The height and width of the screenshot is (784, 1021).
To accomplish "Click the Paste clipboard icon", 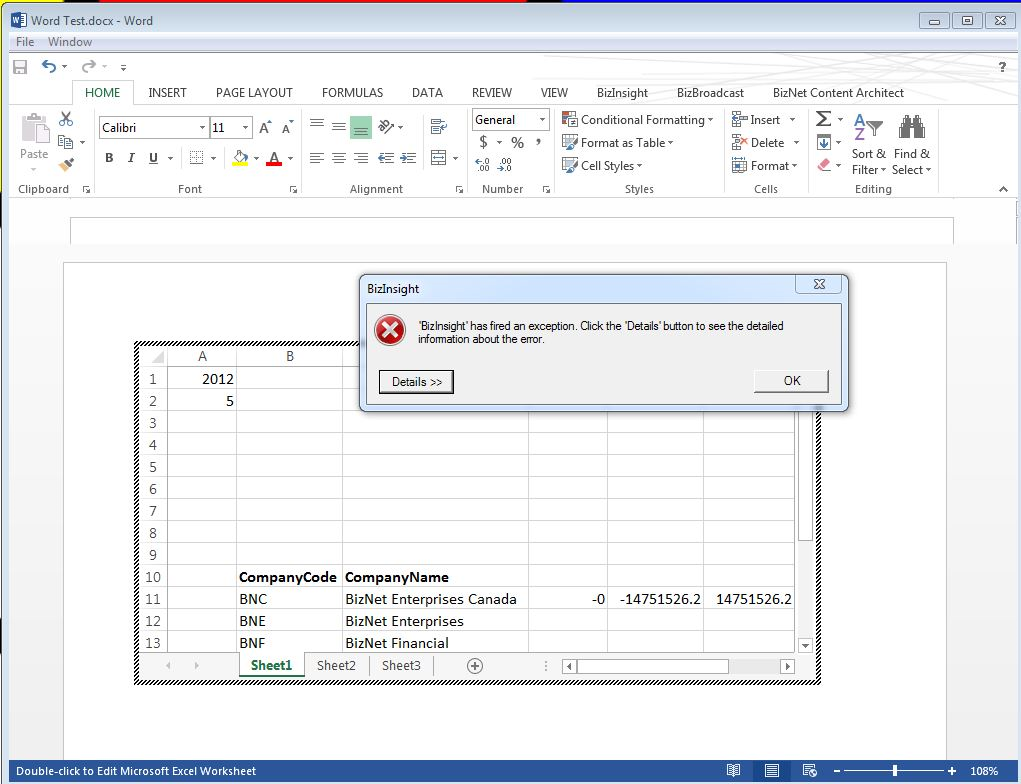I will point(35,128).
